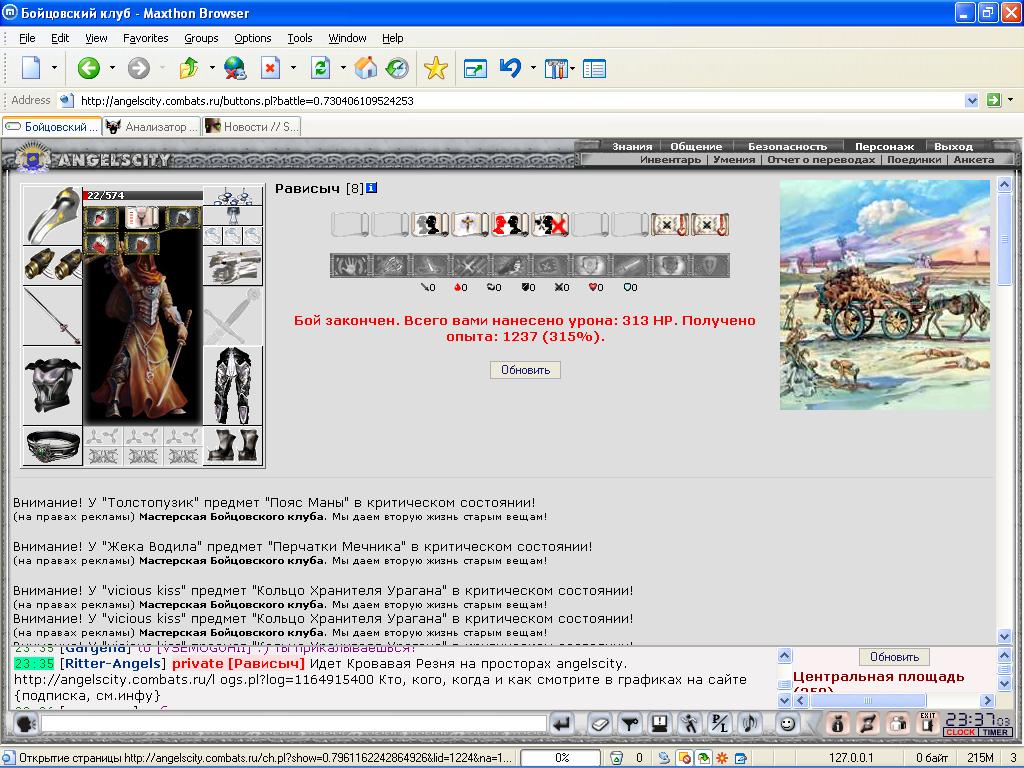1024x768 pixels.
Task: Click the Ritter-Angels nickname in chat
Action: coord(112,664)
